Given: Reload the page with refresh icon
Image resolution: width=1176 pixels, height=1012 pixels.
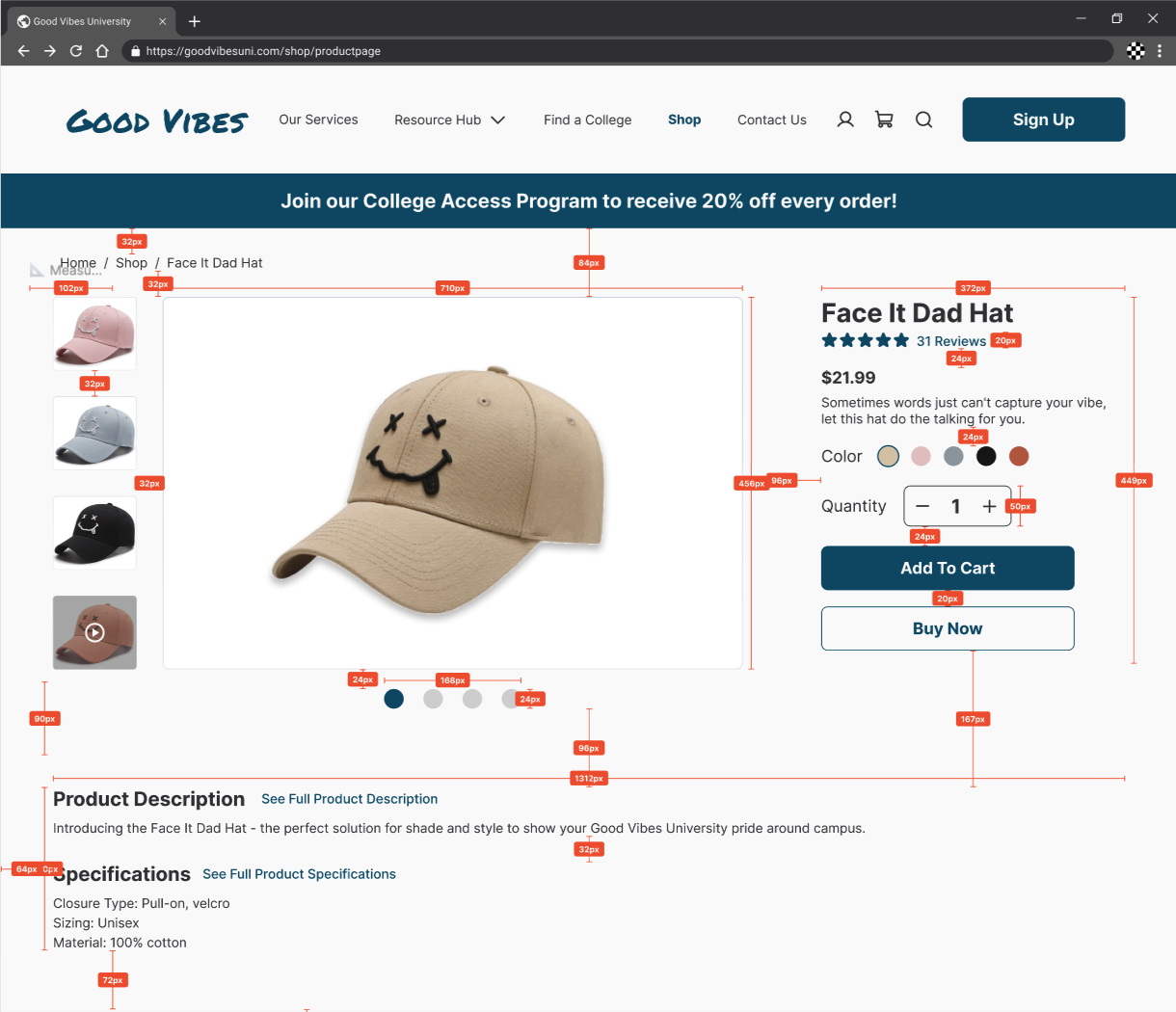Looking at the screenshot, I should (76, 51).
